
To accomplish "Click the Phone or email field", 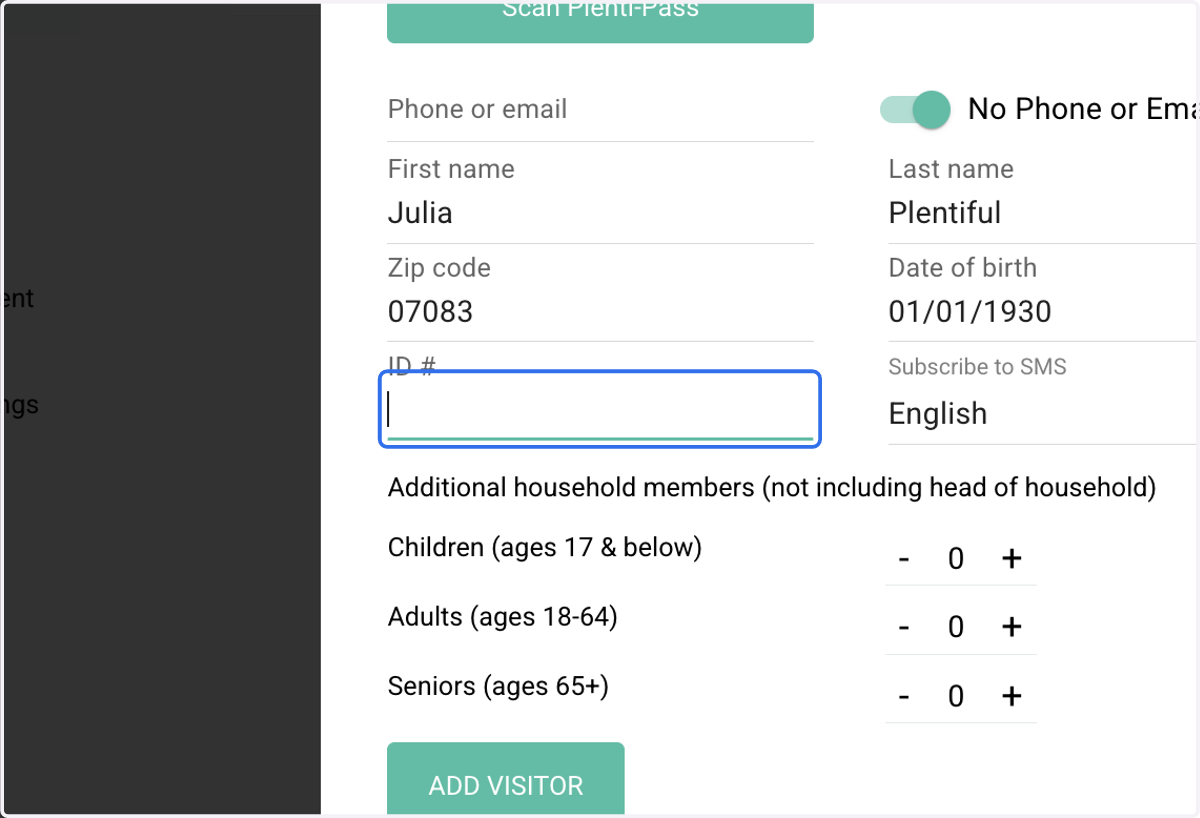I will [x=600, y=109].
